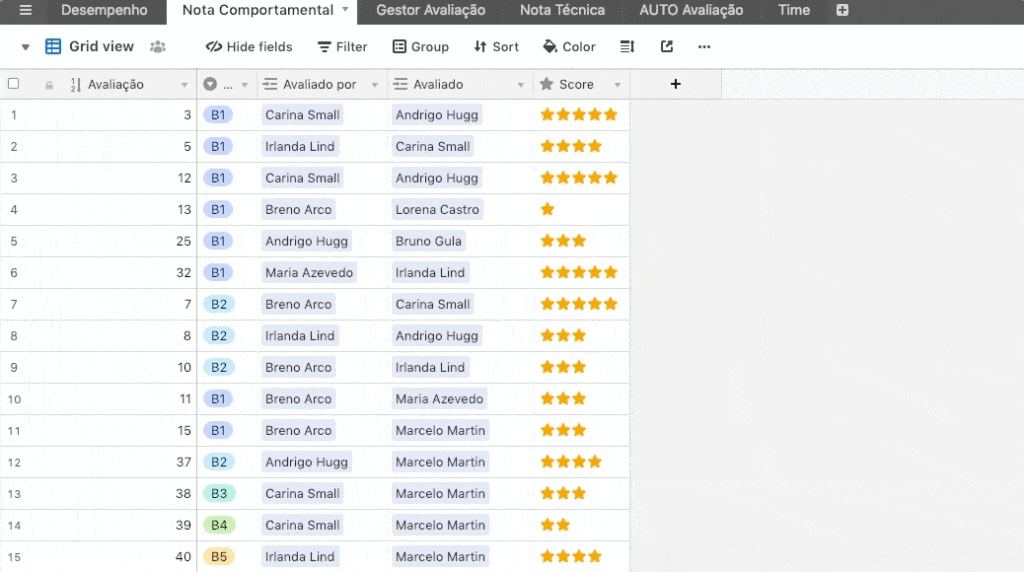Click the single-select field icon

tap(210, 84)
